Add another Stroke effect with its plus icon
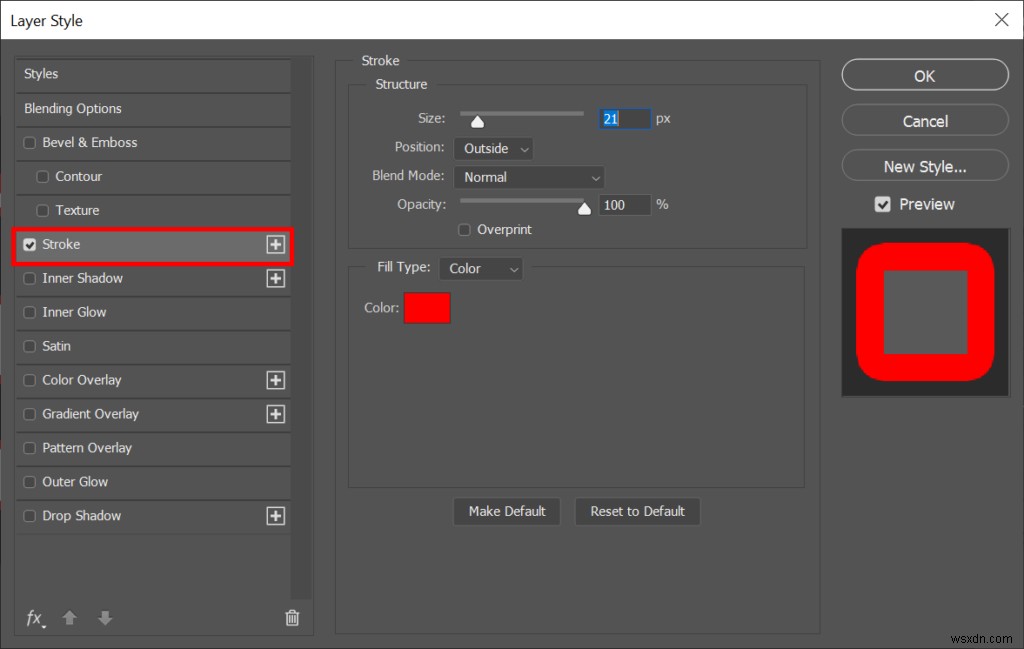 [x=277, y=244]
